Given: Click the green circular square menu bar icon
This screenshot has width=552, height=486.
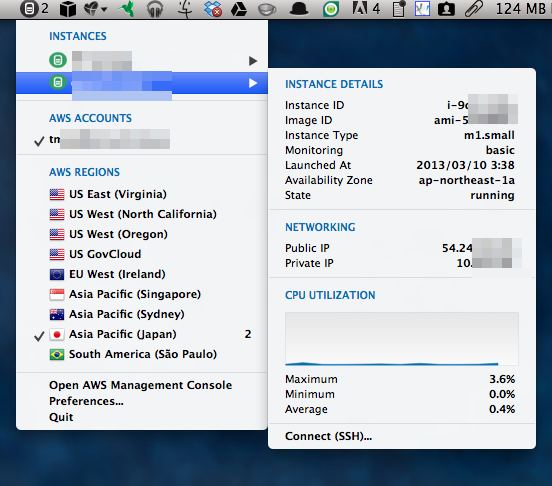Looking at the screenshot, I should [x=331, y=9].
